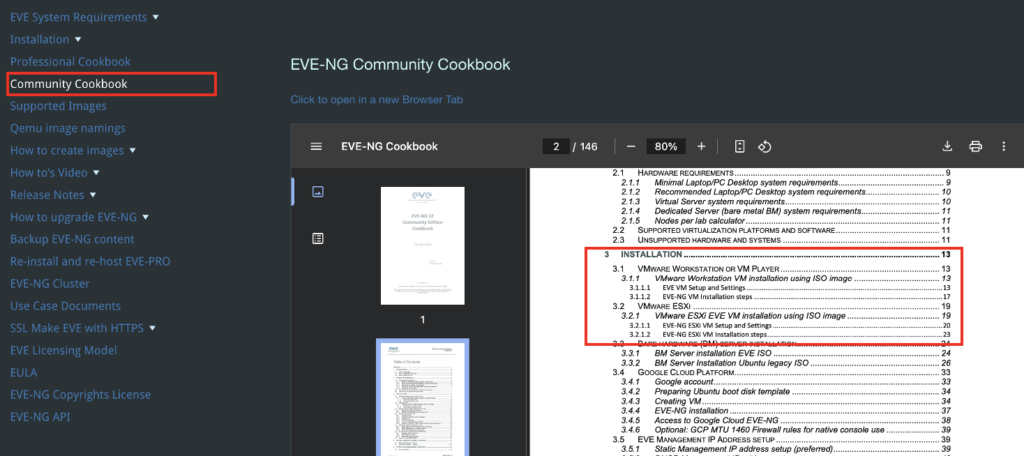Open EVE Licensing Model page

tap(63, 350)
